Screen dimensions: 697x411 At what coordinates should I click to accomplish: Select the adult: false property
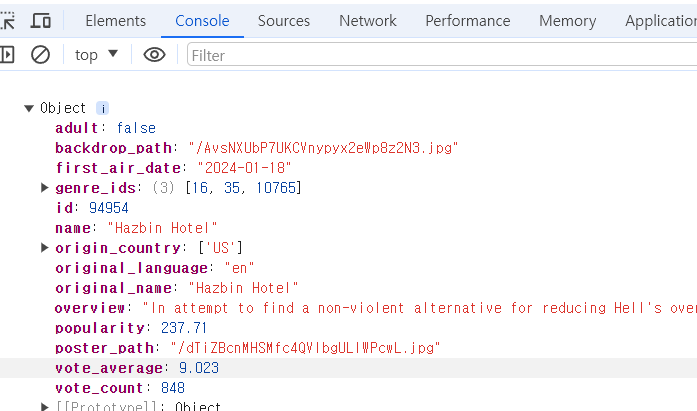point(105,128)
